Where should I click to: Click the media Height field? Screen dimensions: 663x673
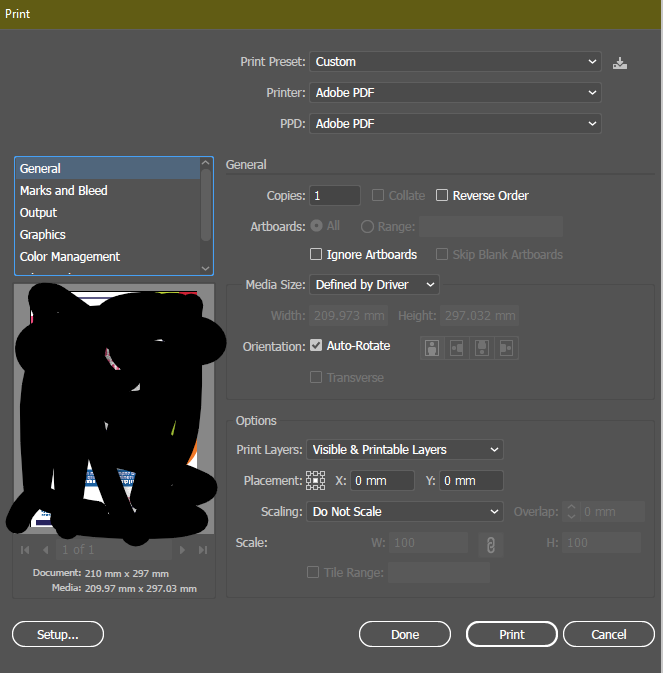pos(480,316)
